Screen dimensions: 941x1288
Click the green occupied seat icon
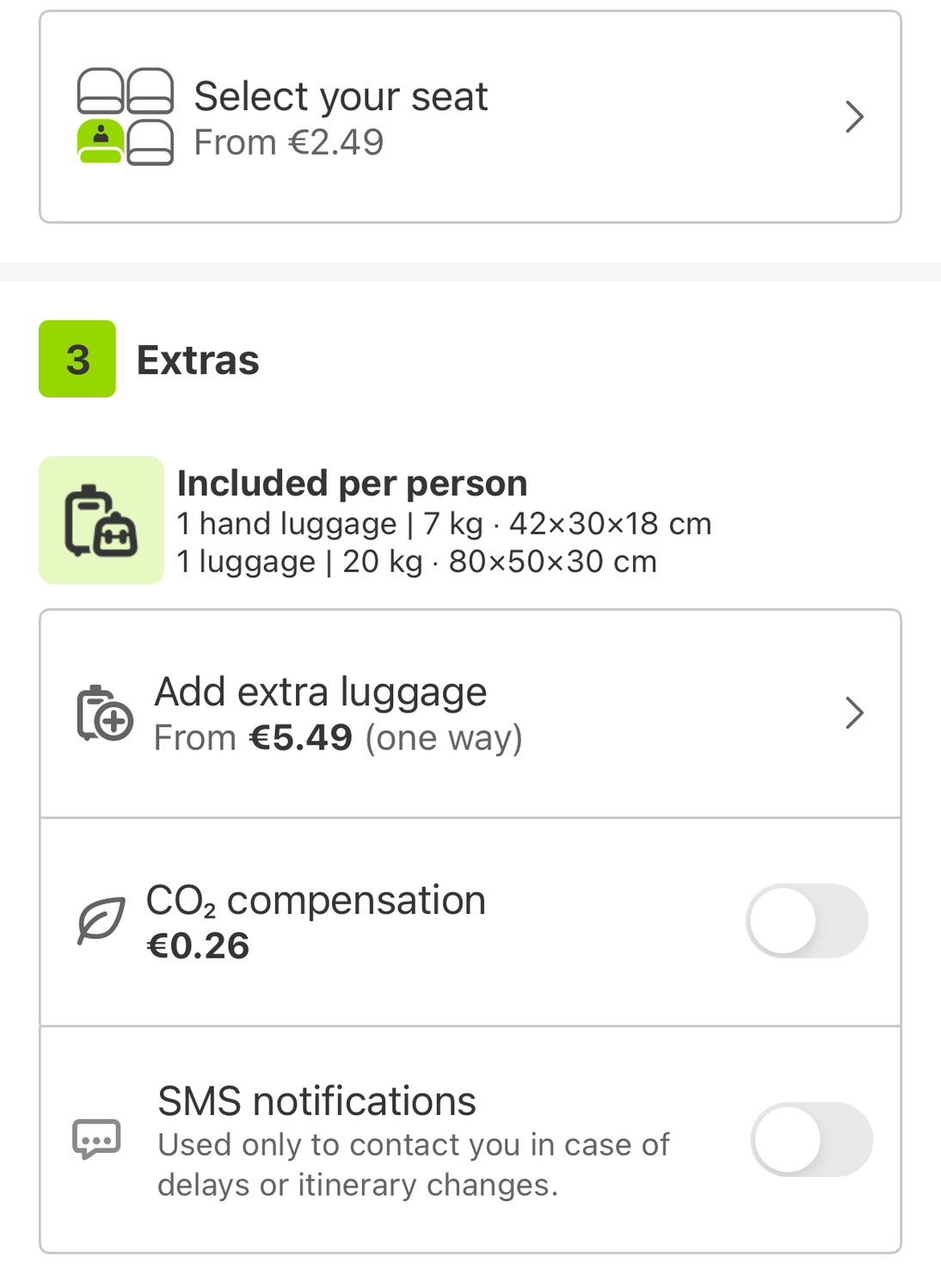[101, 142]
